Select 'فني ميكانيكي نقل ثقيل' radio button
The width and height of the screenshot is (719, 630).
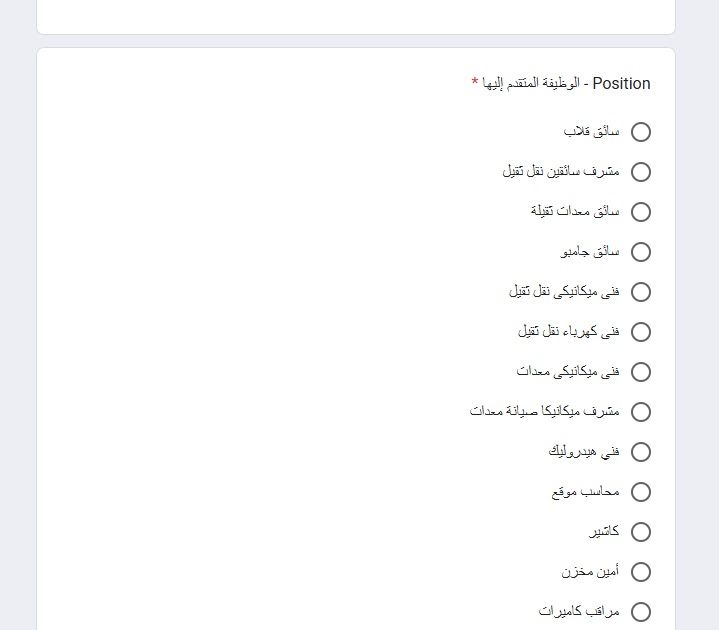[x=641, y=292]
